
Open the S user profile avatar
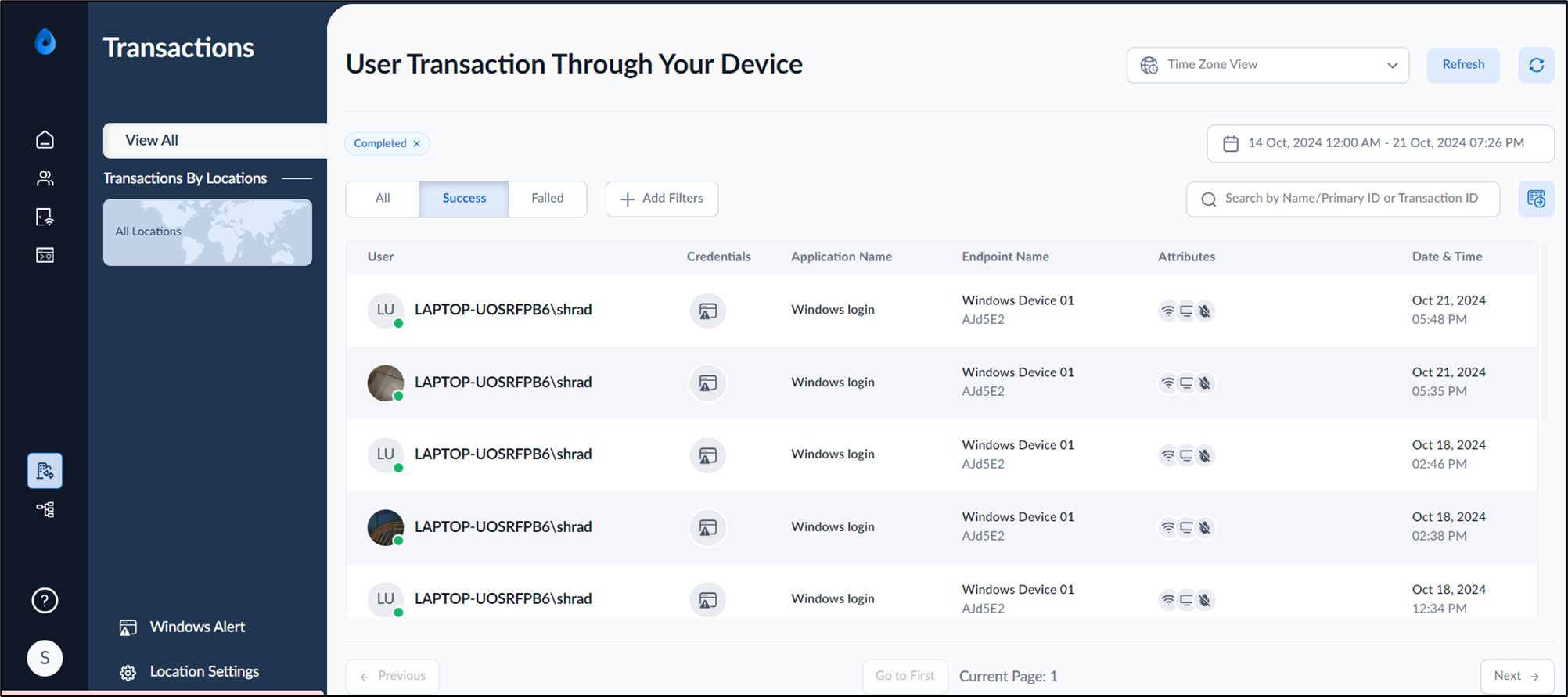(x=45, y=658)
